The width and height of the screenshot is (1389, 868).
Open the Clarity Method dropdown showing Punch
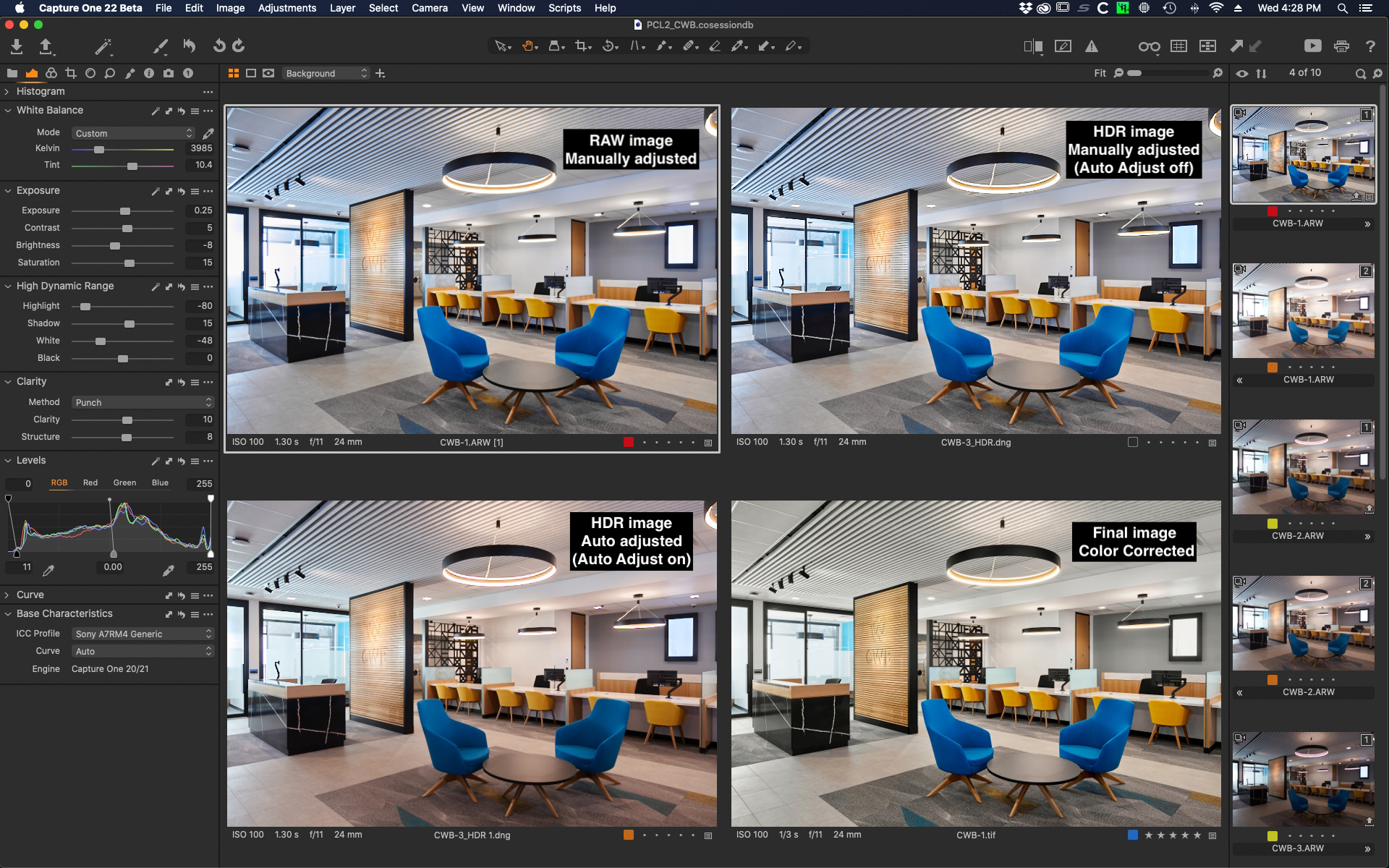[142, 402]
